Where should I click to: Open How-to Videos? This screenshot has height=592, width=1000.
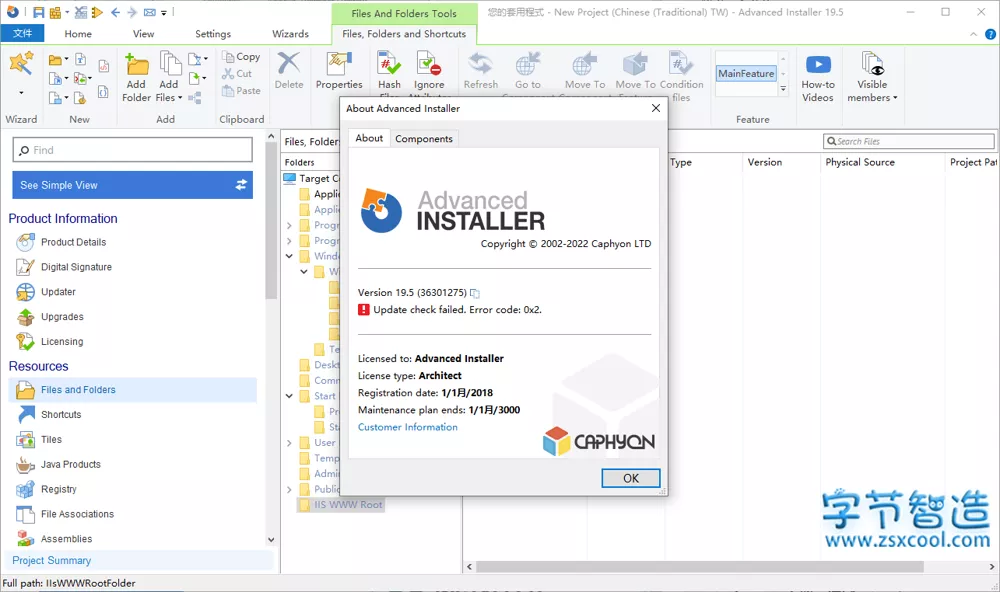818,78
